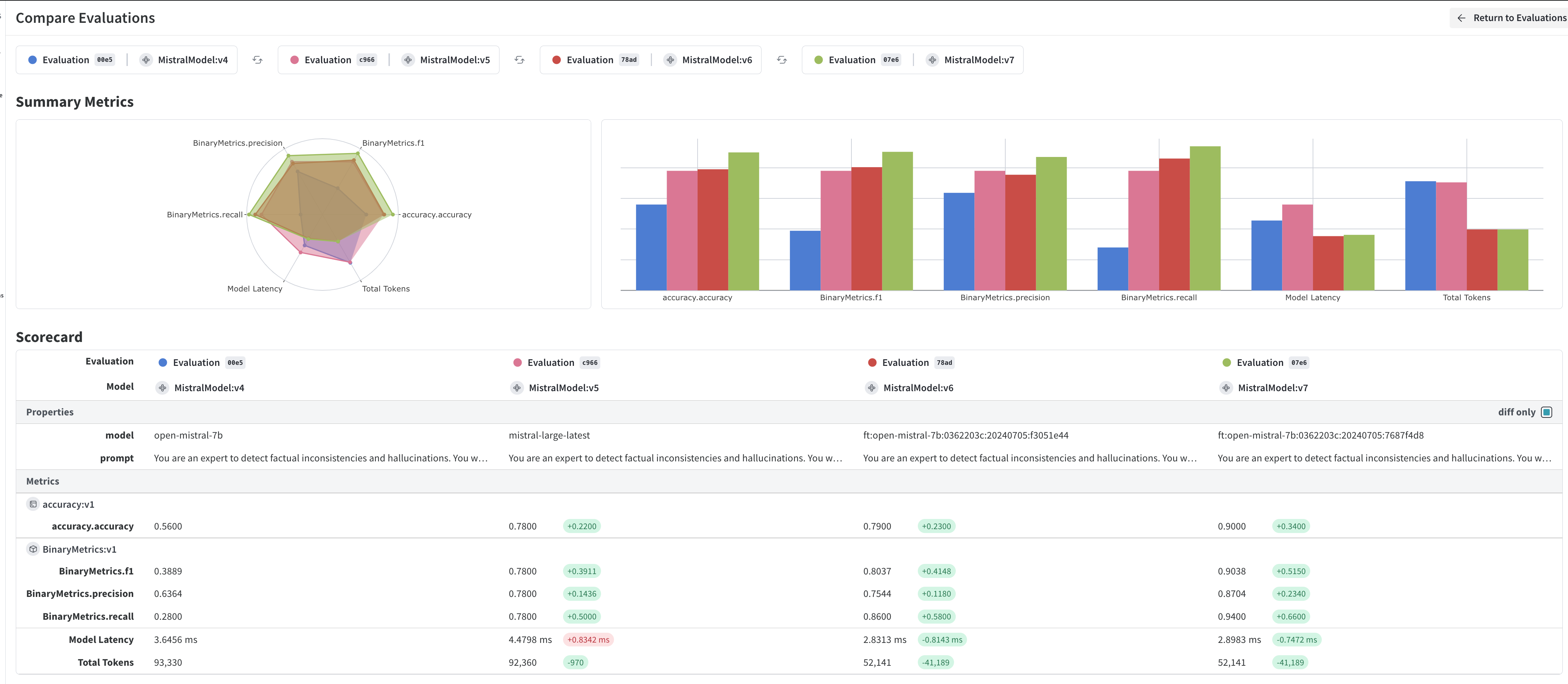Open MistralModel:v5 link in scorecard
This screenshot has height=684, width=1568.
click(563, 388)
